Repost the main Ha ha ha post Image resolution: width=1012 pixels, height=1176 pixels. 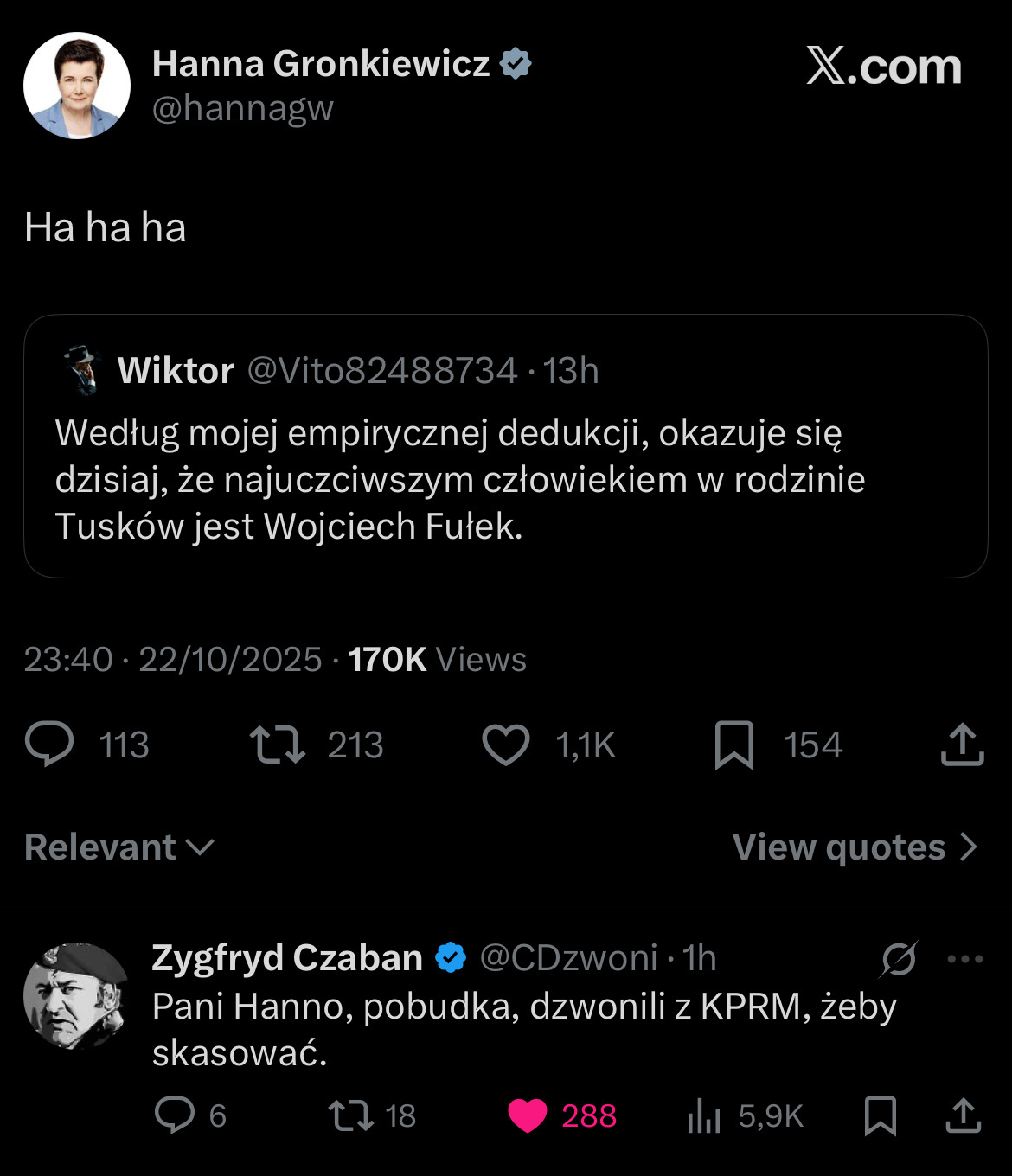point(278,745)
